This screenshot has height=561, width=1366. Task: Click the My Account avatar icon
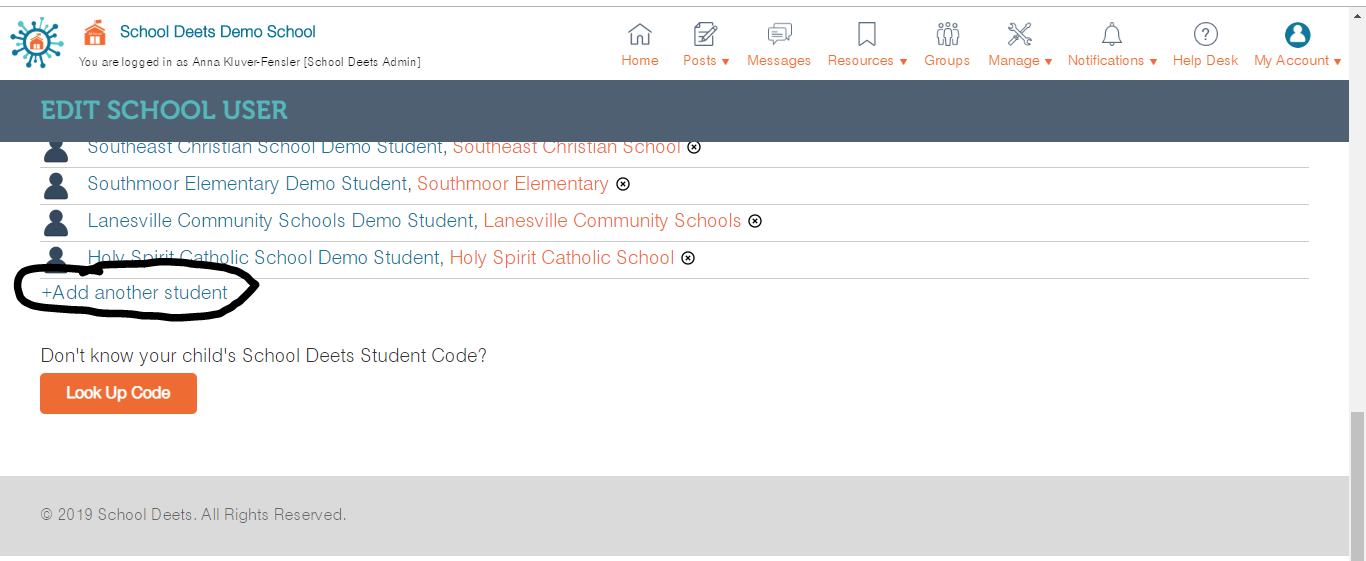[1297, 34]
